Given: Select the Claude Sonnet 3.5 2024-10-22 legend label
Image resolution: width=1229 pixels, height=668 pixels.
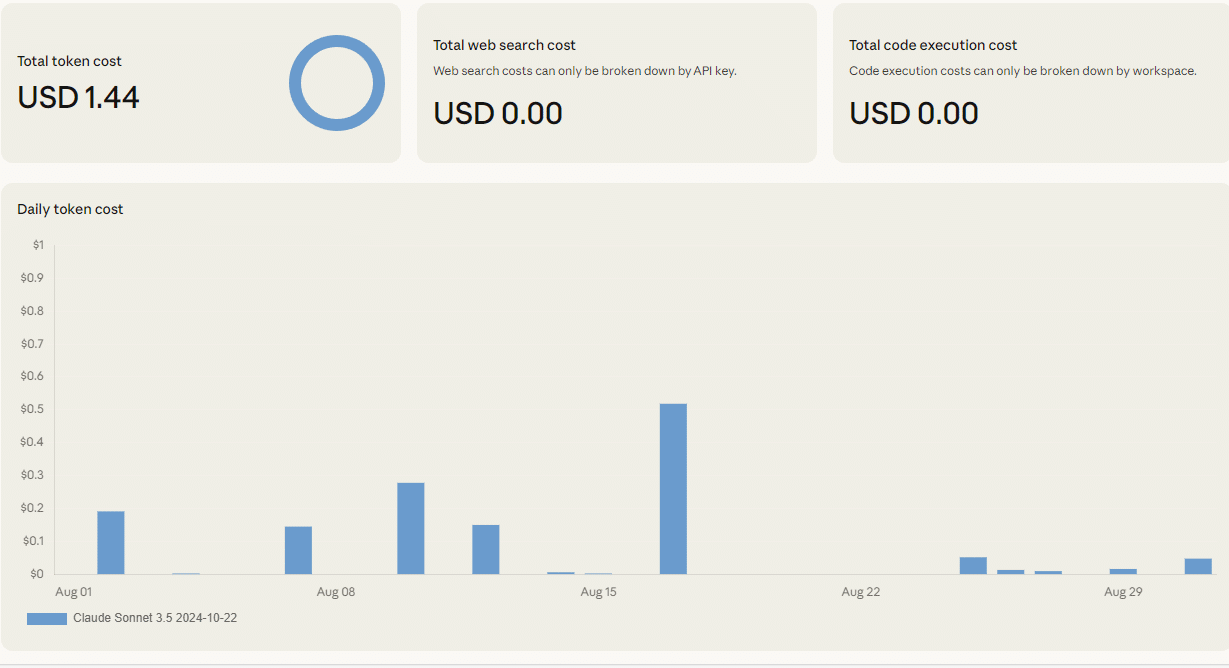Looking at the screenshot, I should point(155,618).
